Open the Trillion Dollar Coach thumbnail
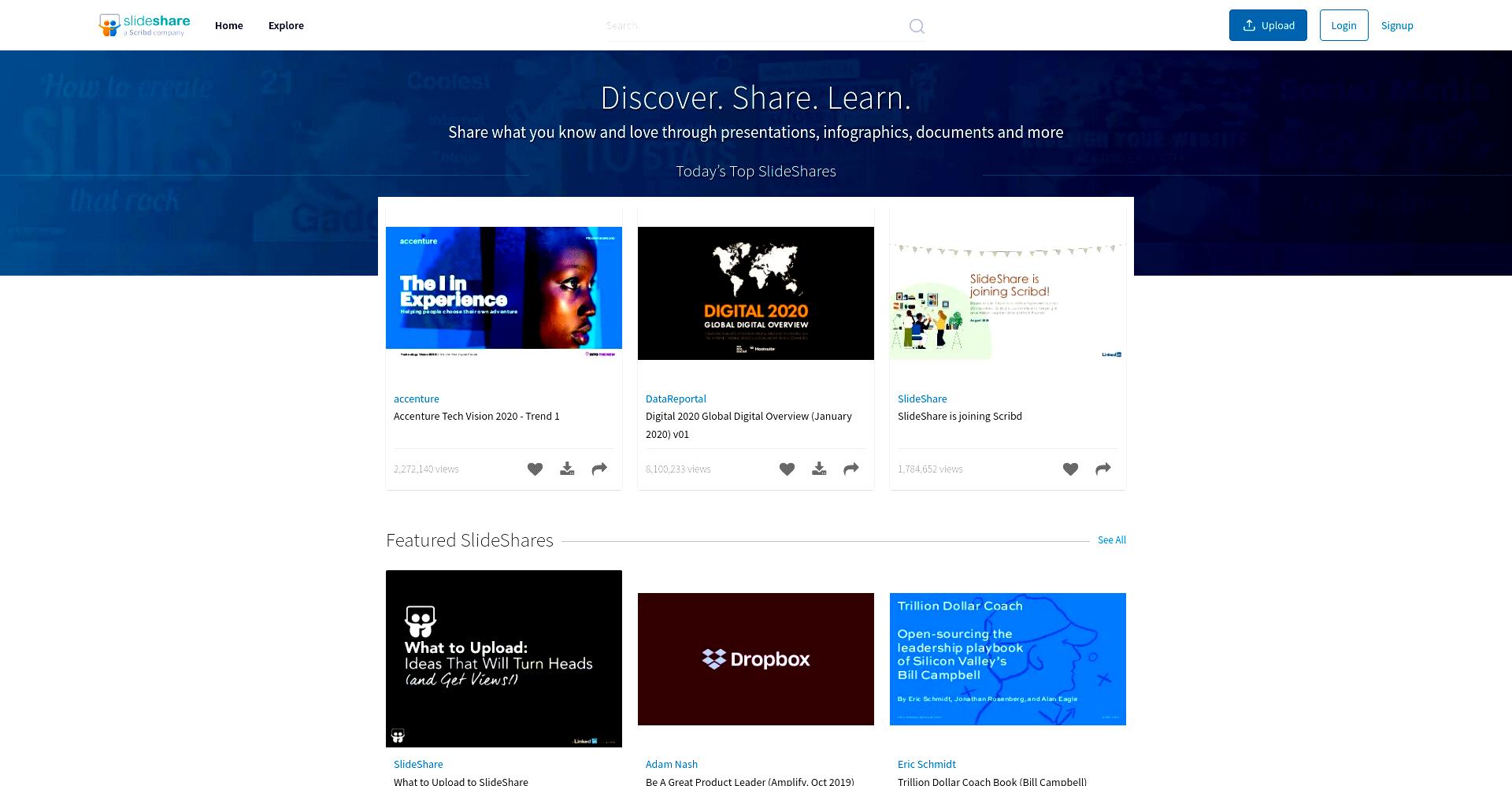 (x=1008, y=659)
